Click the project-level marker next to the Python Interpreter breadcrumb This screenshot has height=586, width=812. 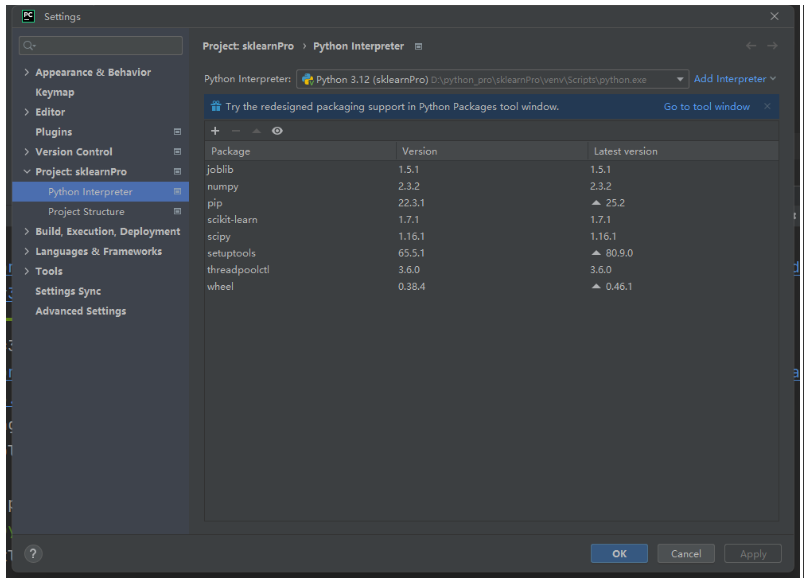(418, 47)
